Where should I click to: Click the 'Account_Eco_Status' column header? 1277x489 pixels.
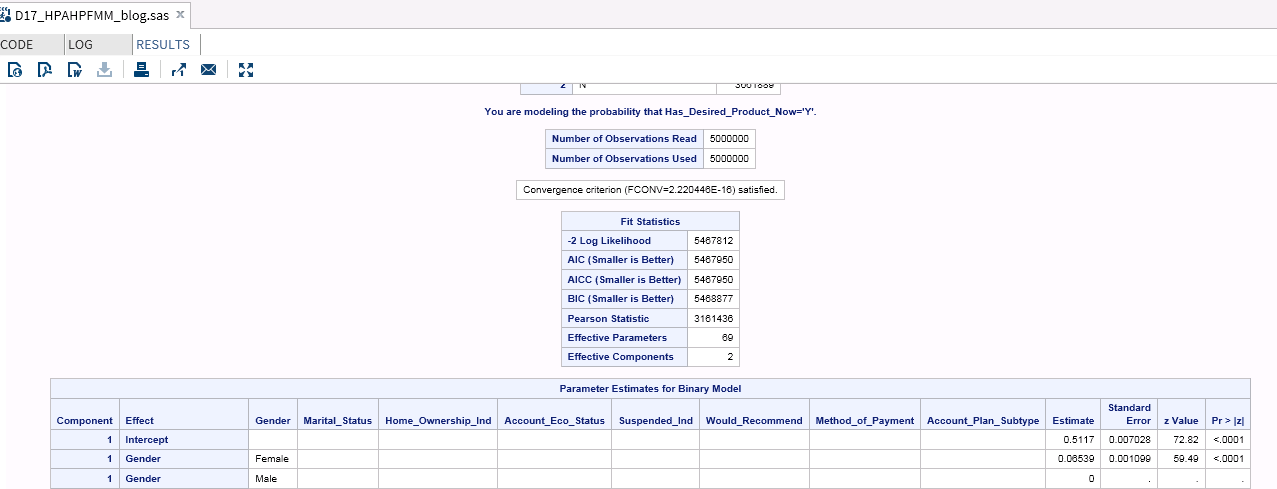coord(554,420)
